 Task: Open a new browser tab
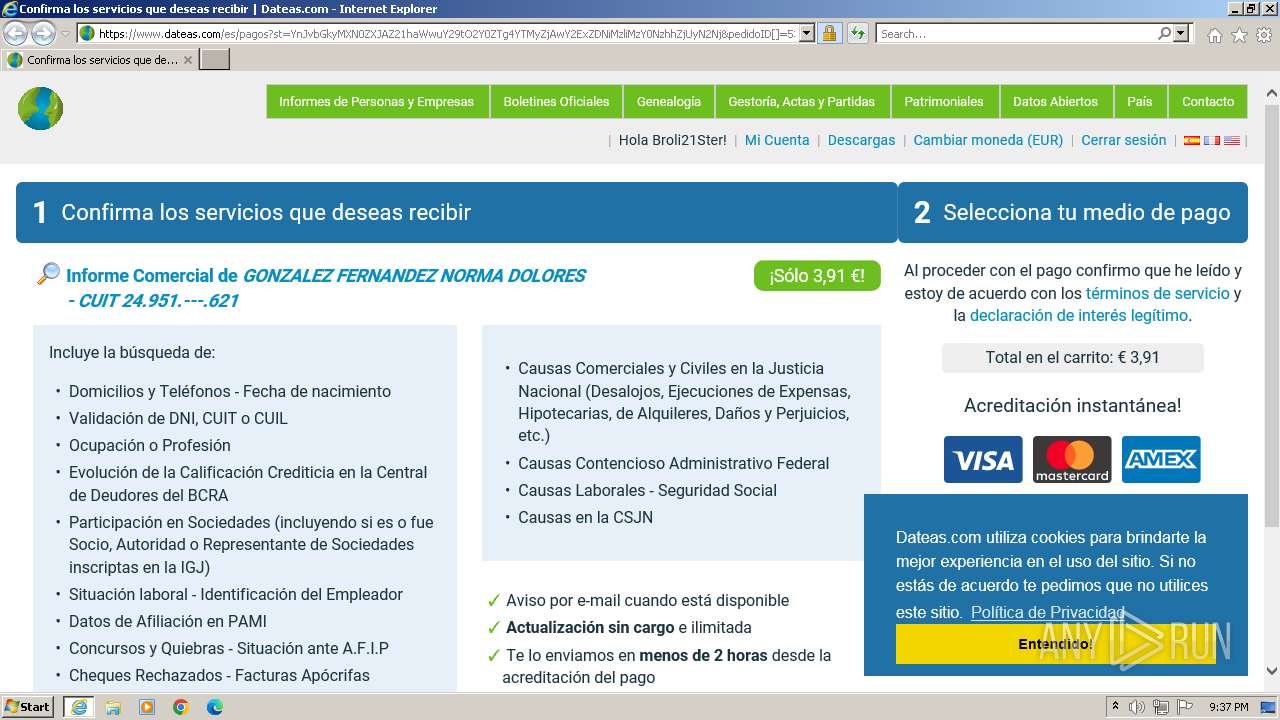(215, 60)
